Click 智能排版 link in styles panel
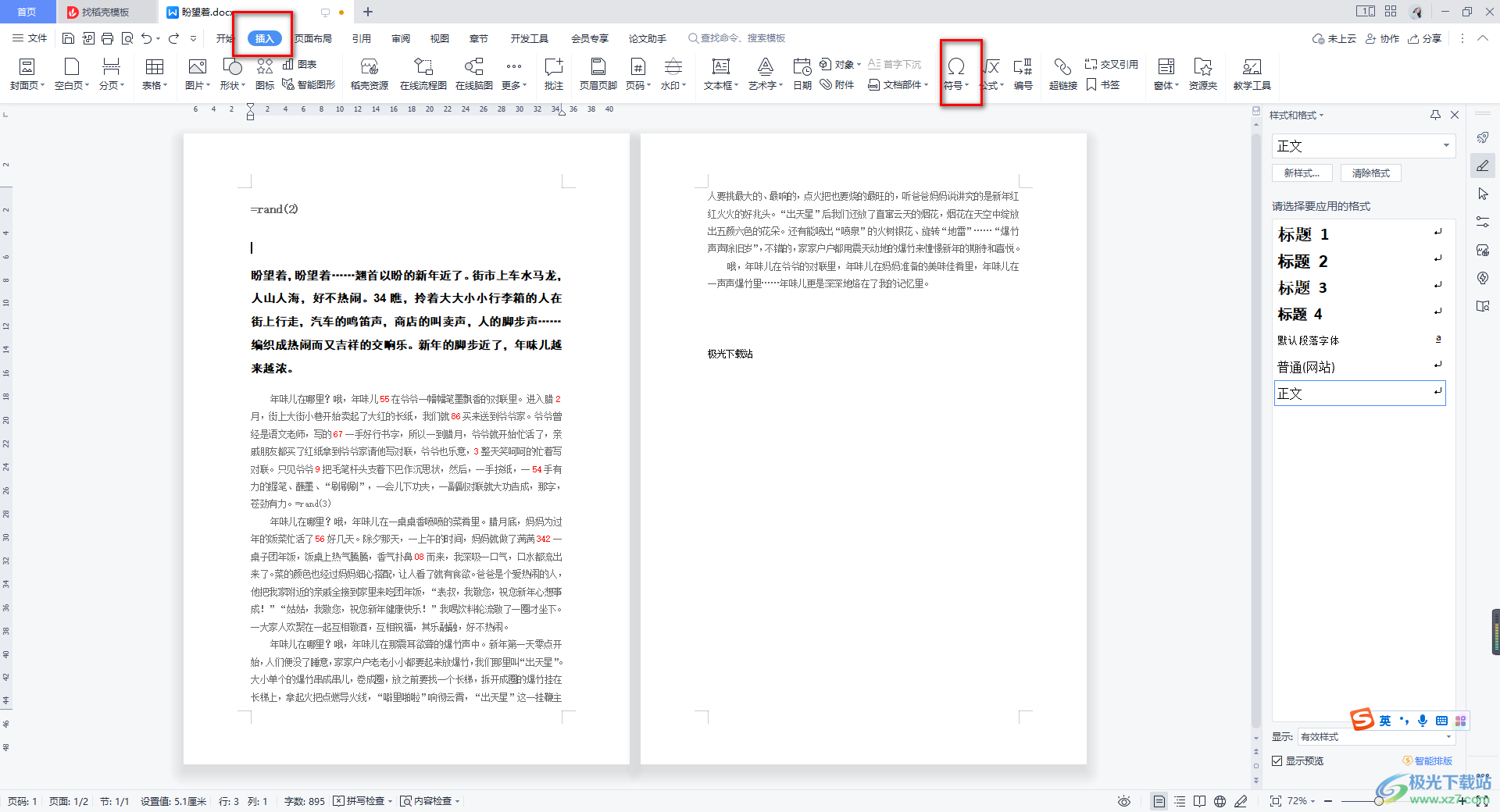 point(1427,760)
